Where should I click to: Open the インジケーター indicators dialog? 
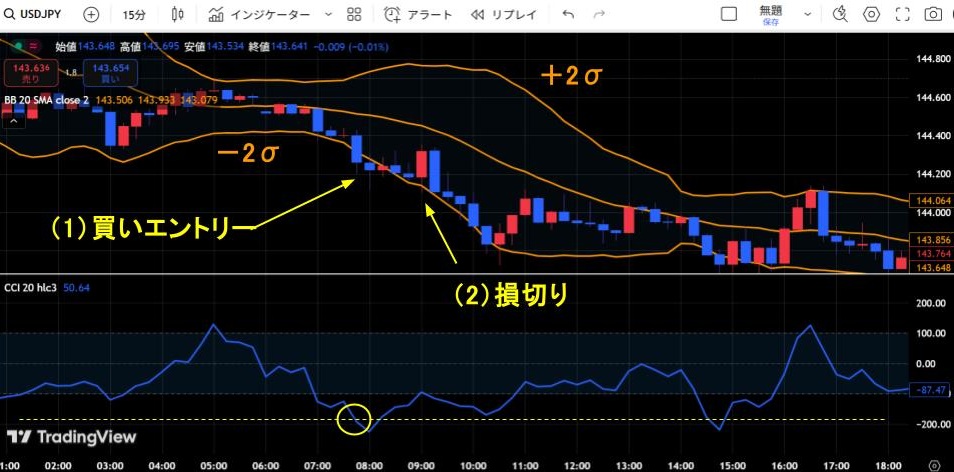tap(259, 15)
